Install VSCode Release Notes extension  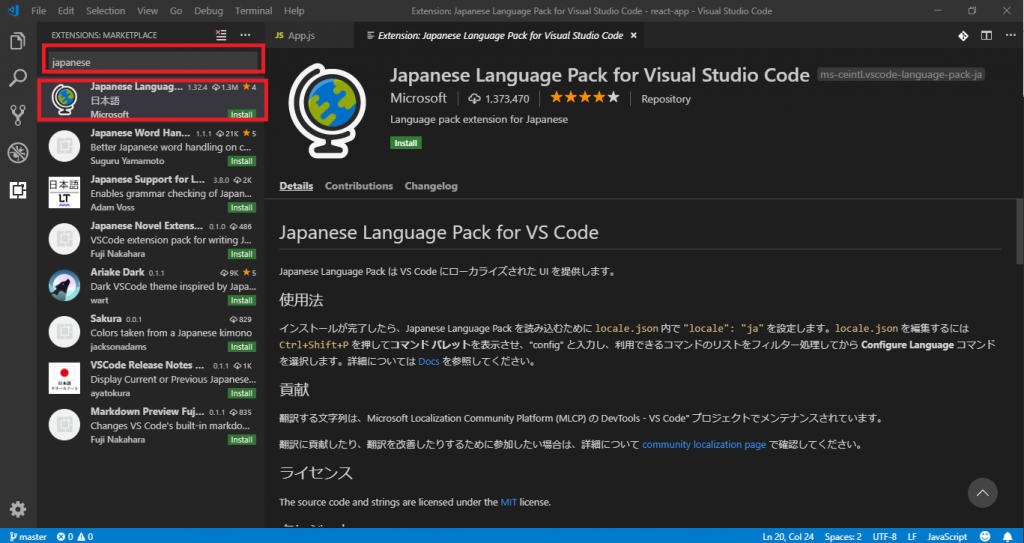(242, 393)
